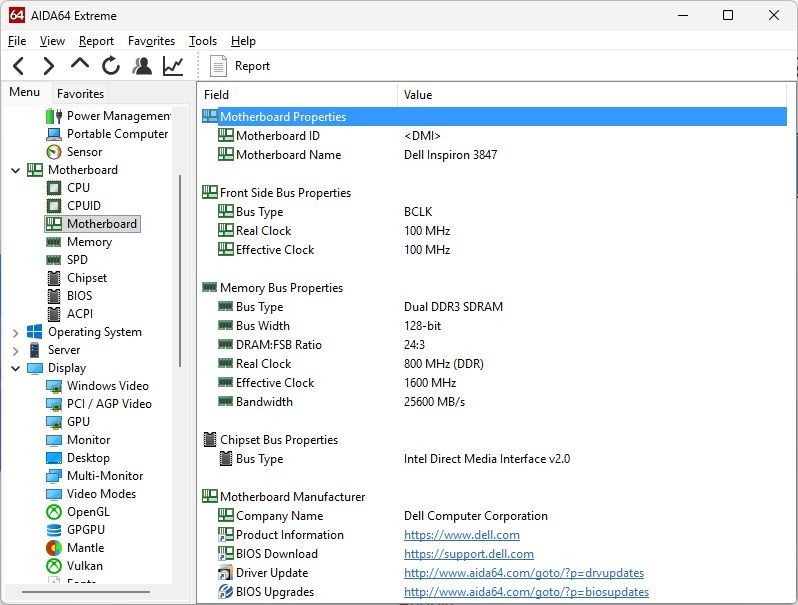Viewport: 798px width, 605px height.
Task: Click the GPGPU database icon
Action: 53,530
